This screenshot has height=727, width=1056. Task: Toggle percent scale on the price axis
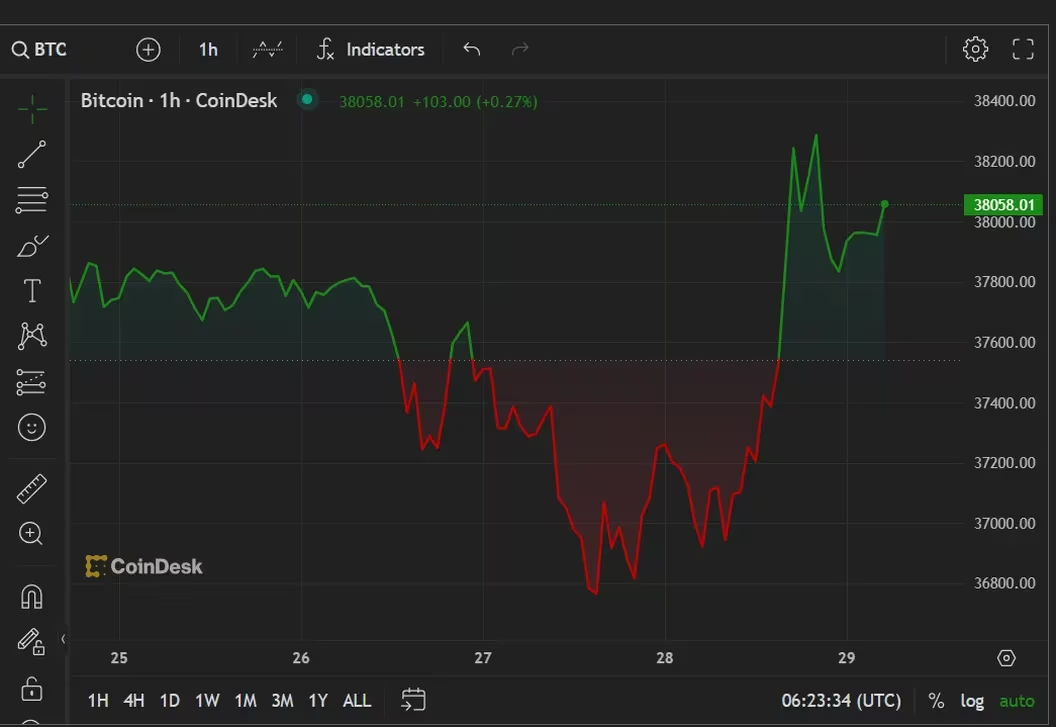936,701
